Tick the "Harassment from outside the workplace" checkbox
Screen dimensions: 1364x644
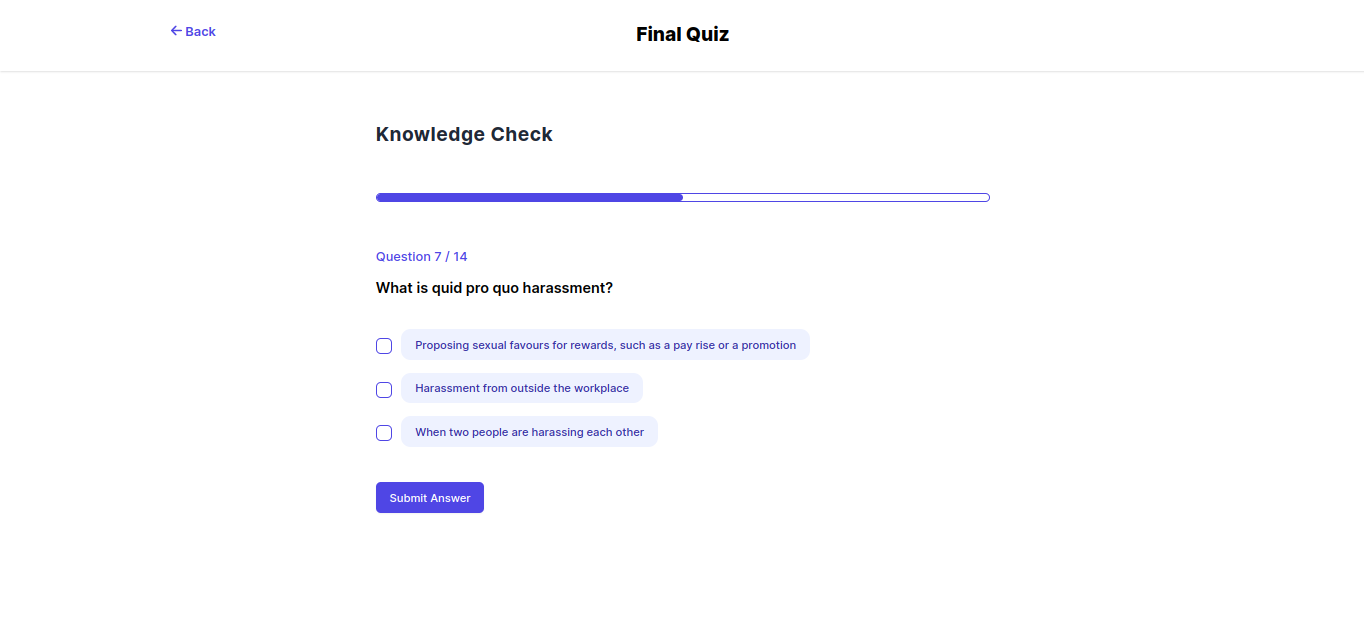384,390
